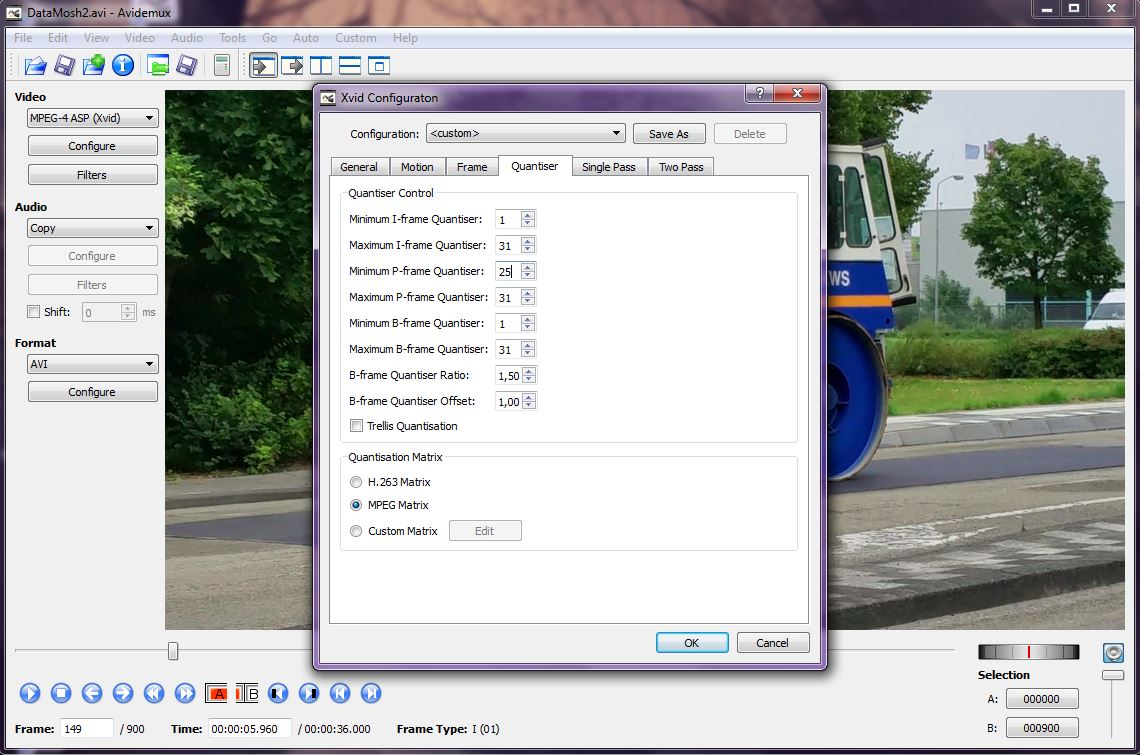The height and width of the screenshot is (755, 1140).
Task: Go to last frame
Action: tap(371, 693)
